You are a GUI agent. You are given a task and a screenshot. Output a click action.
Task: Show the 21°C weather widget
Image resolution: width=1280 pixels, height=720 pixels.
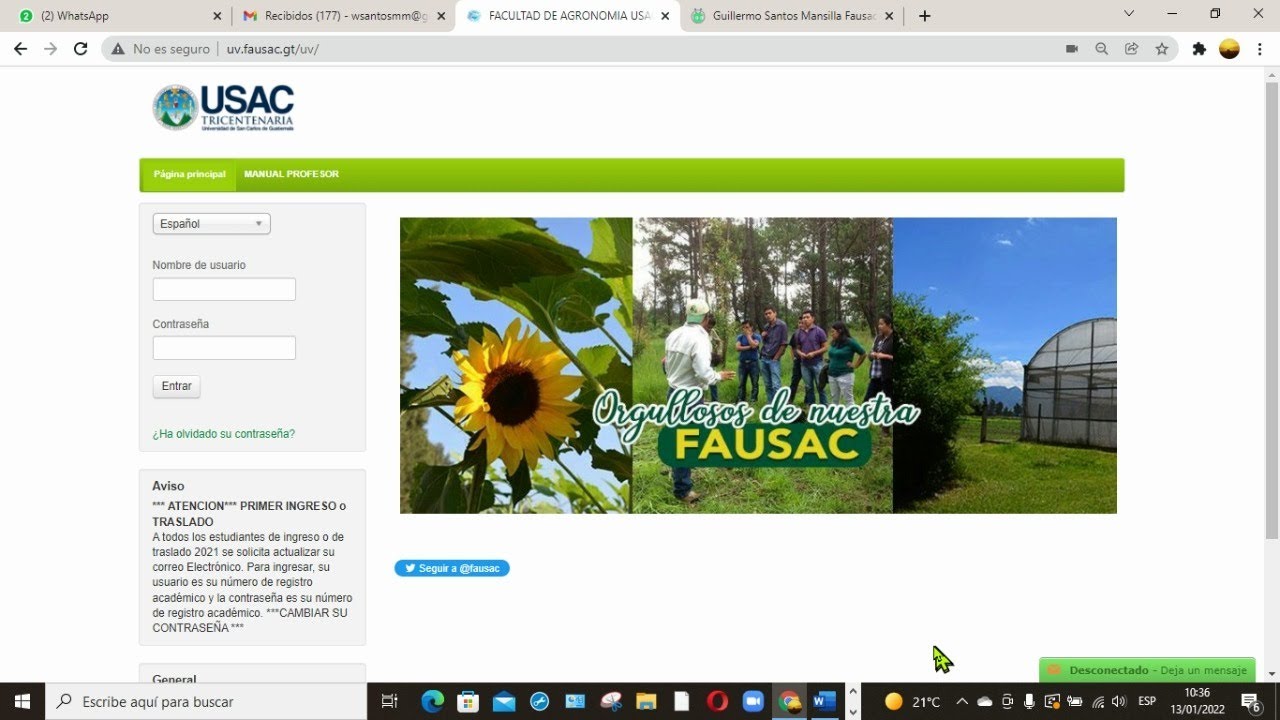(x=913, y=701)
